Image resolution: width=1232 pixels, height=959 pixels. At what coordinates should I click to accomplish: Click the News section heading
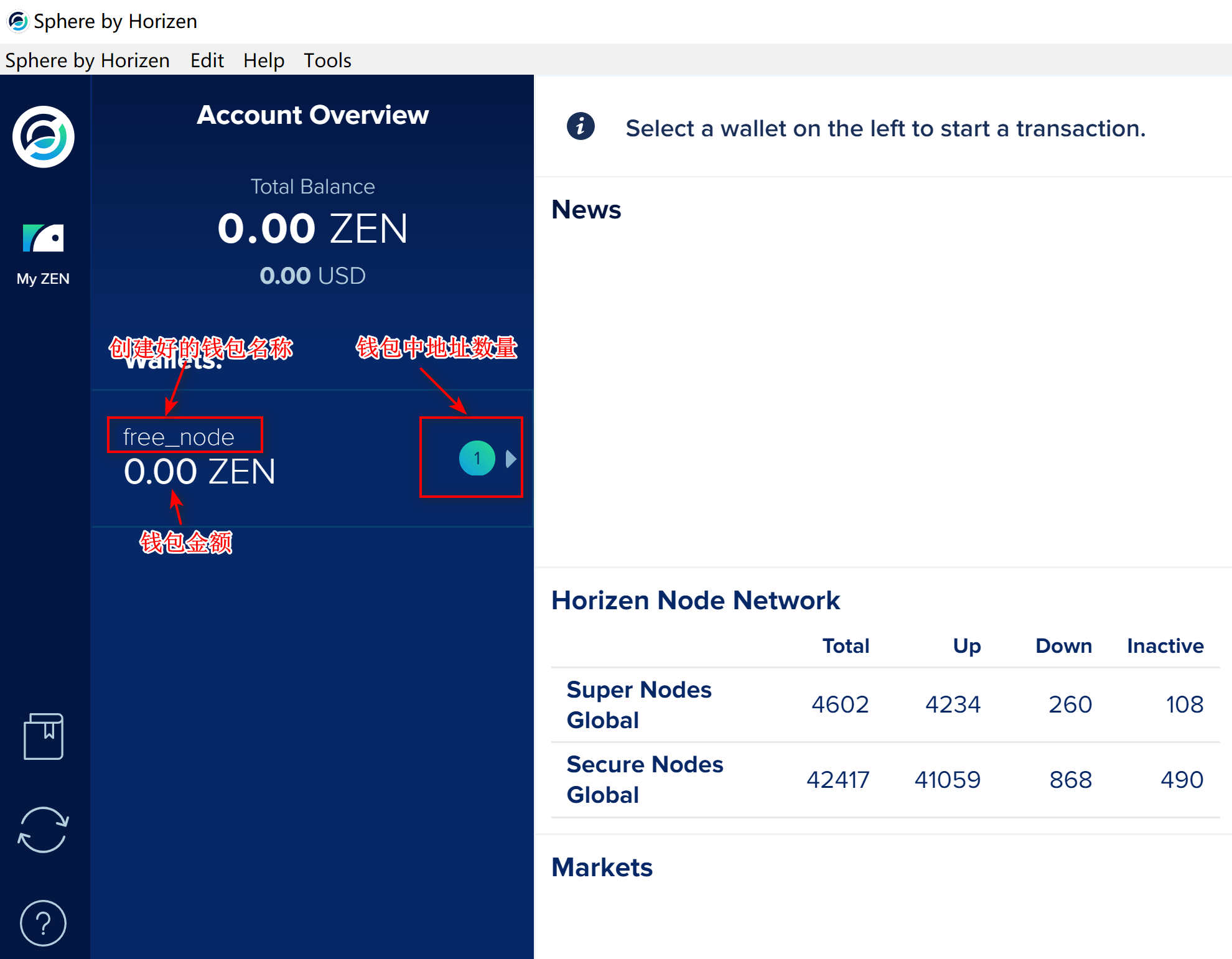(586, 210)
